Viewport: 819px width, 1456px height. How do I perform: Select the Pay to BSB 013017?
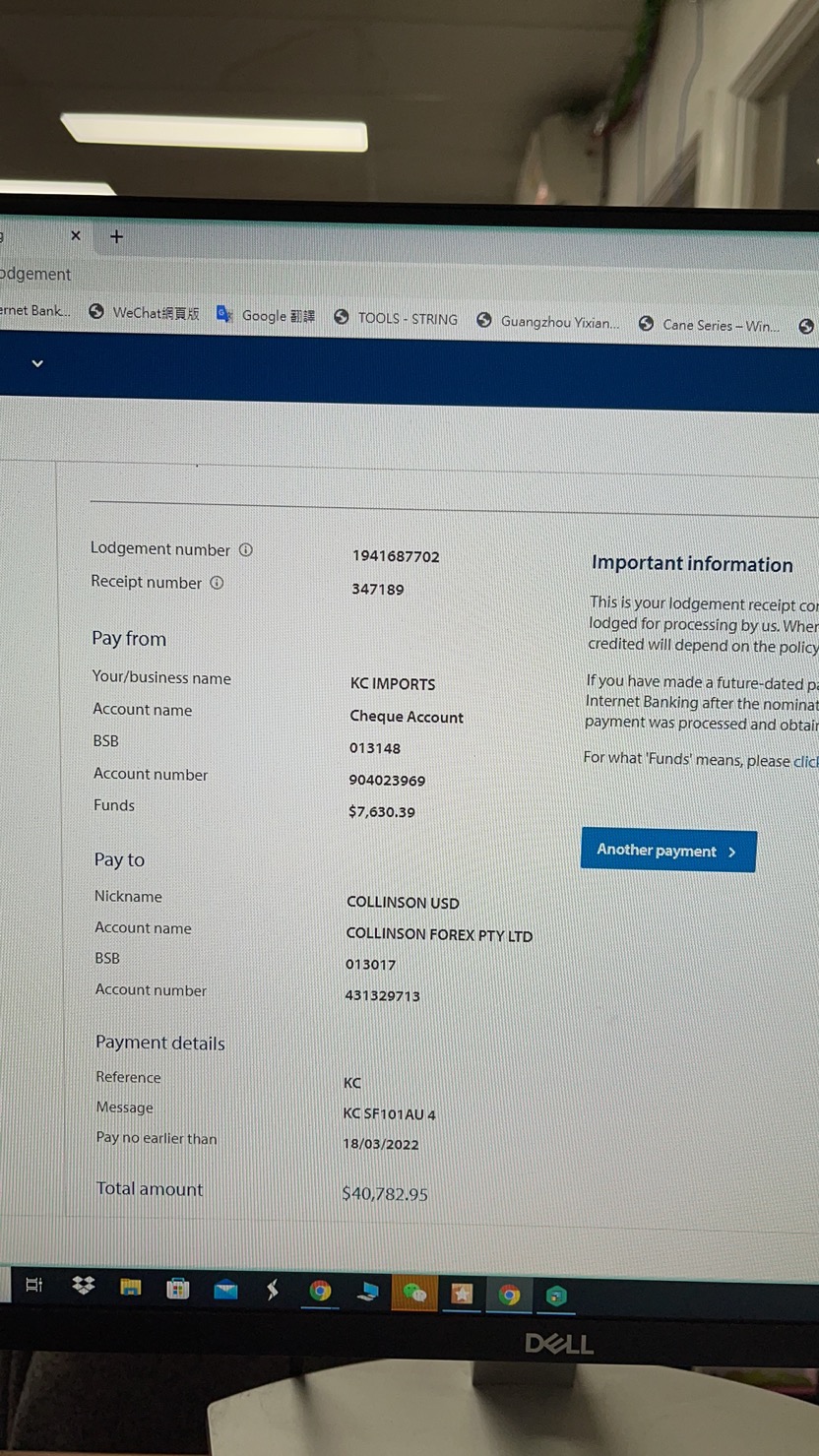point(371,965)
